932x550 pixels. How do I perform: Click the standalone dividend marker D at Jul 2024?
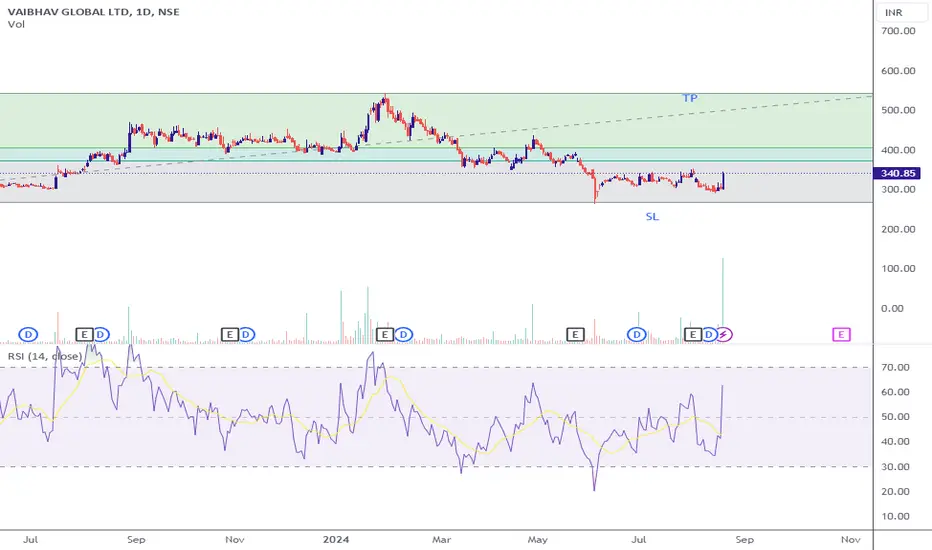[x=637, y=335]
